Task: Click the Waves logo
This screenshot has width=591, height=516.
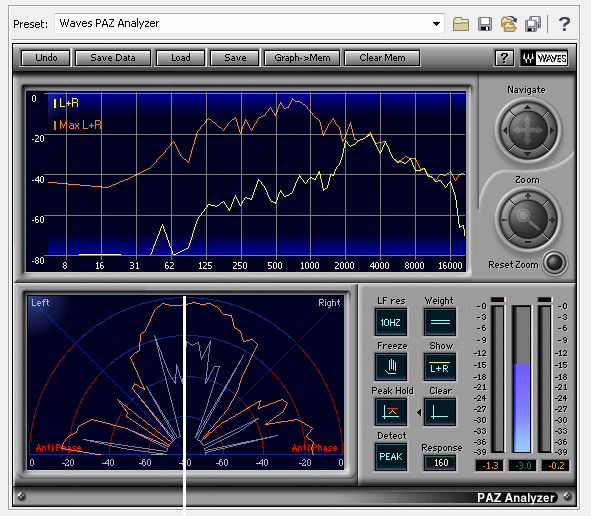Action: tap(544, 58)
